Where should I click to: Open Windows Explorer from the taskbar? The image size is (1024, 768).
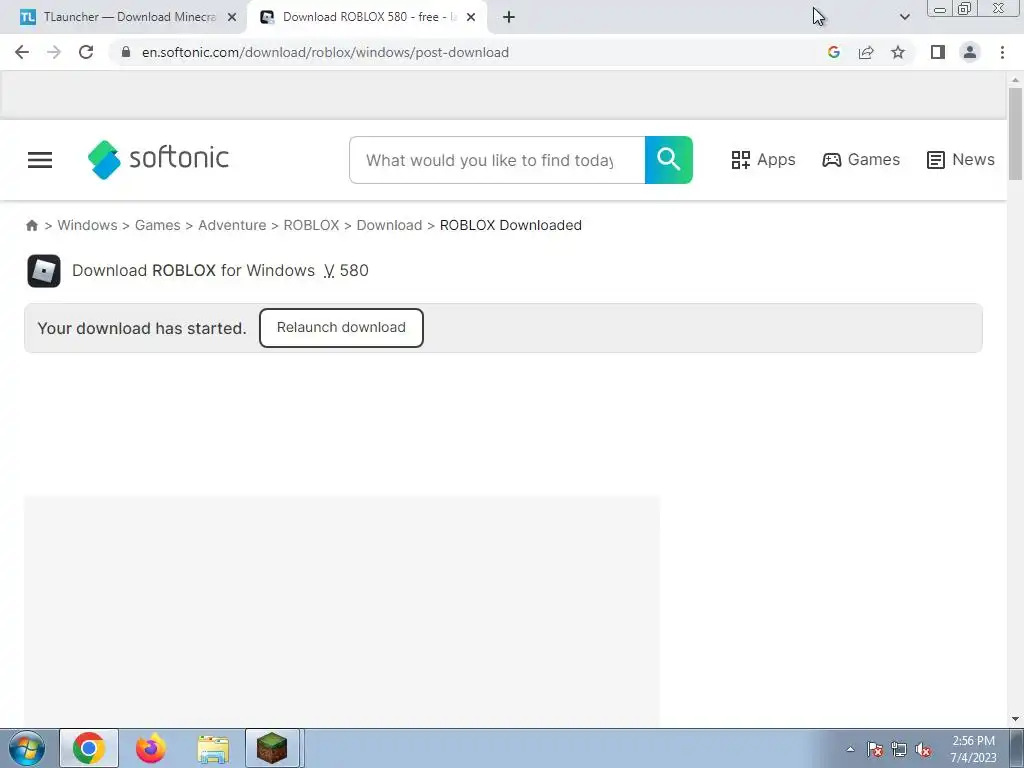coord(213,748)
